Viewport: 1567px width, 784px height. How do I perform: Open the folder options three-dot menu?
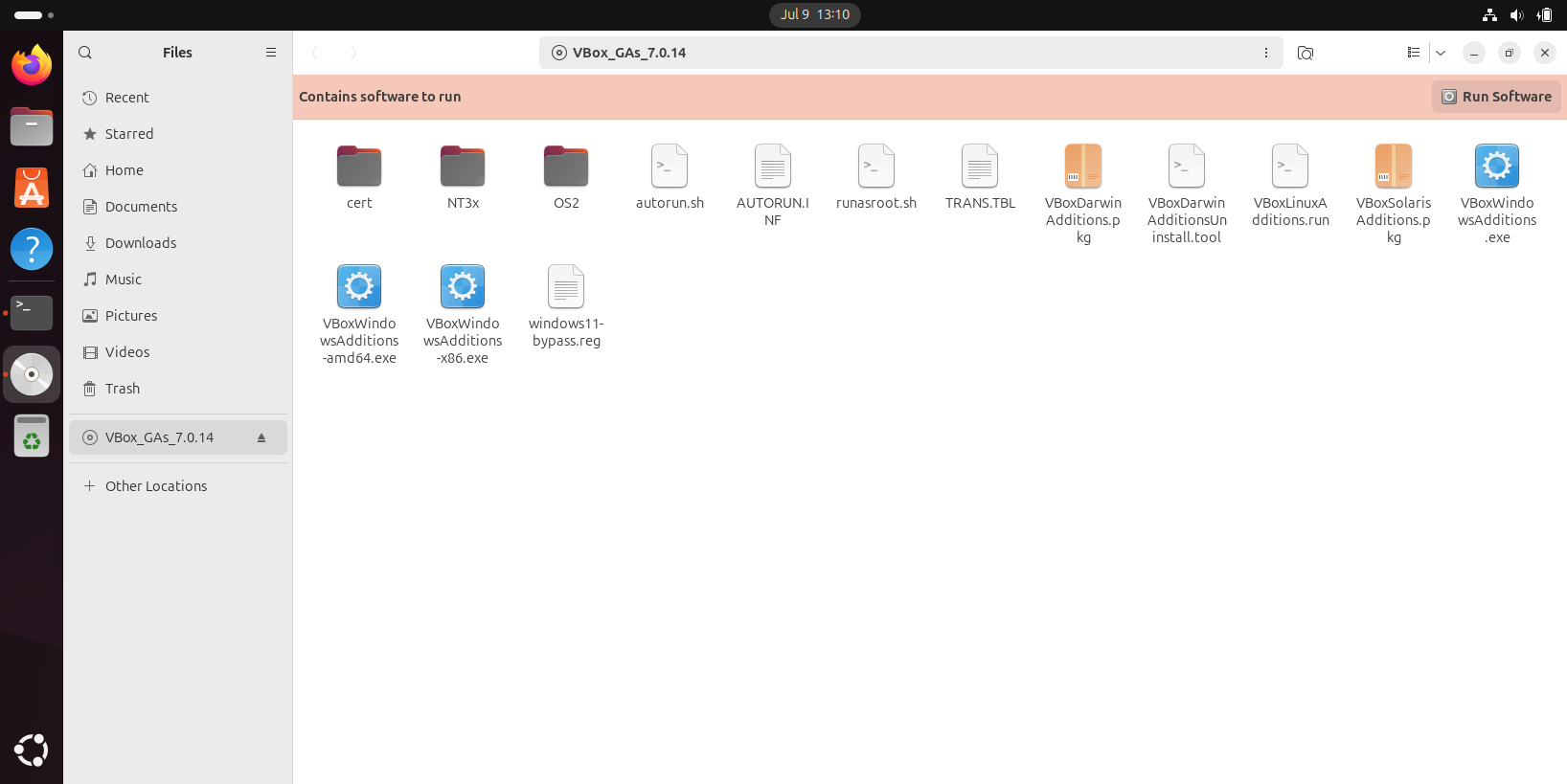pos(1266,53)
